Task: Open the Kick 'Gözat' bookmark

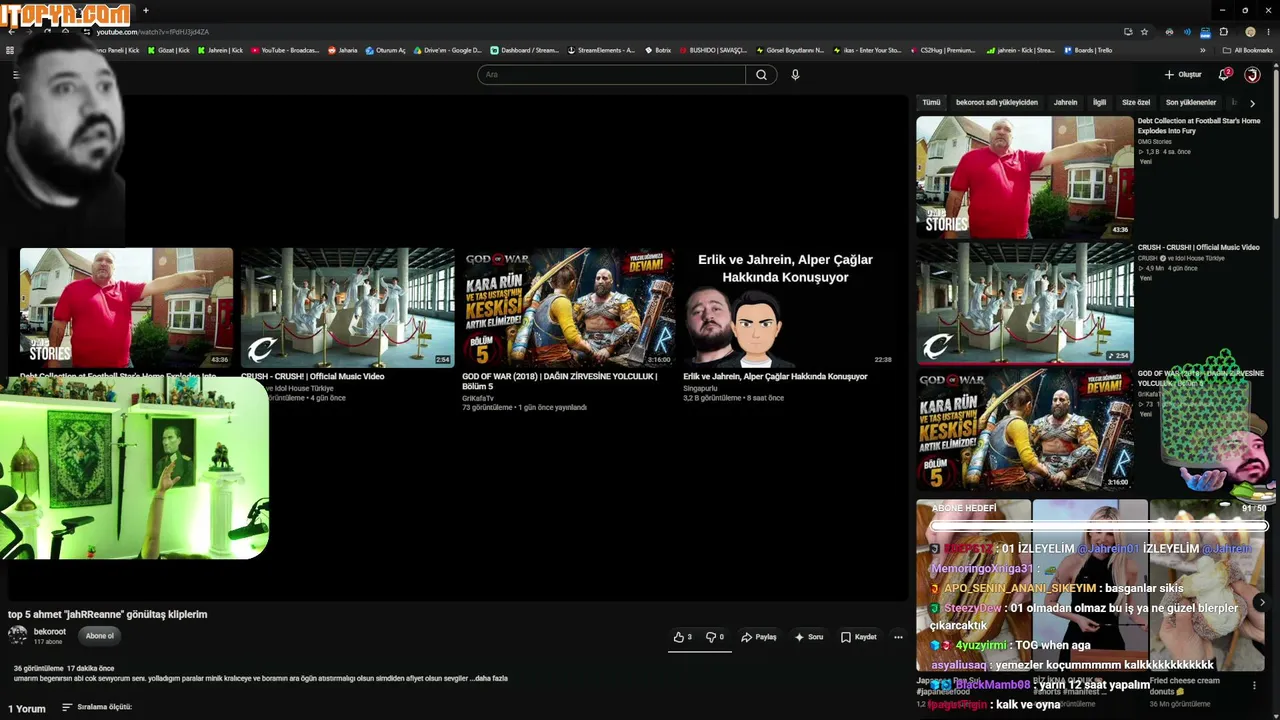Action: (171, 50)
